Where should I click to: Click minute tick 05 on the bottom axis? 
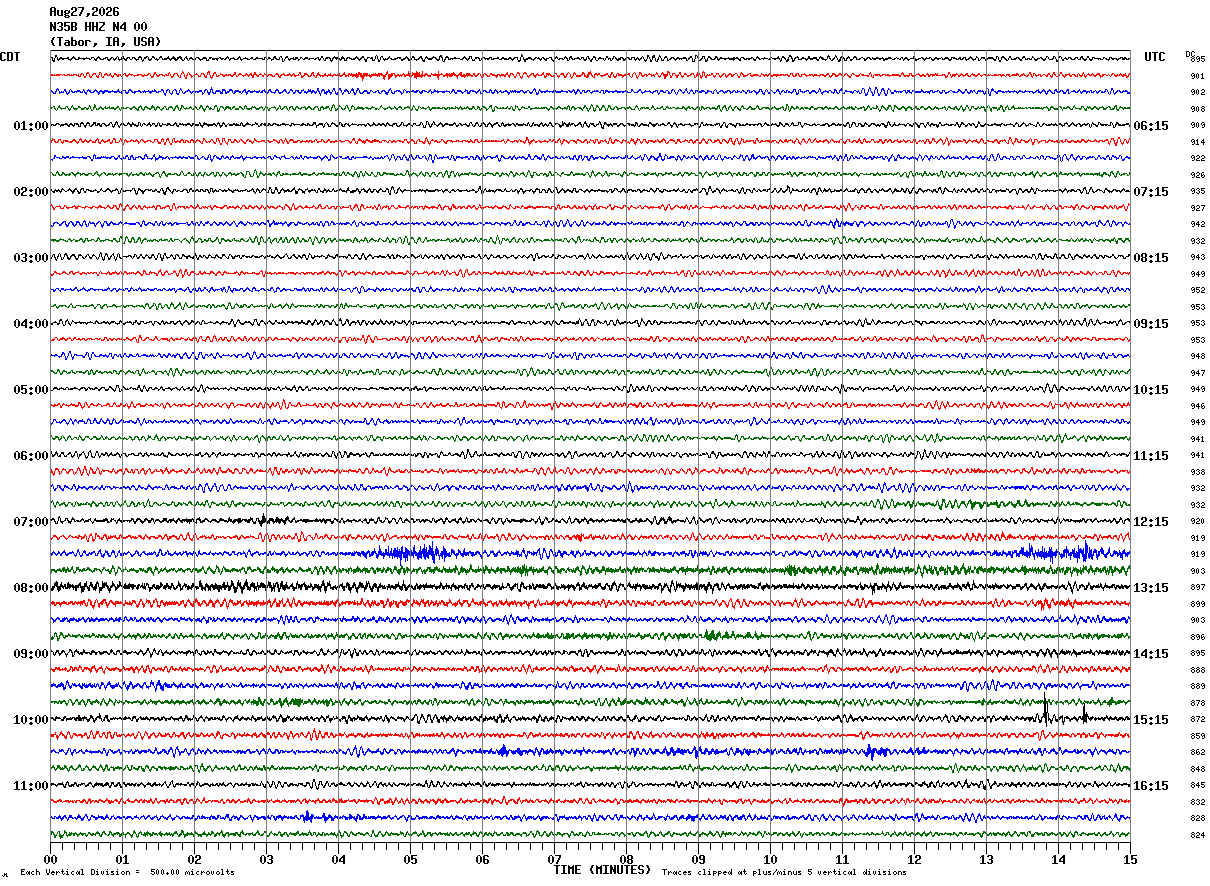point(410,859)
